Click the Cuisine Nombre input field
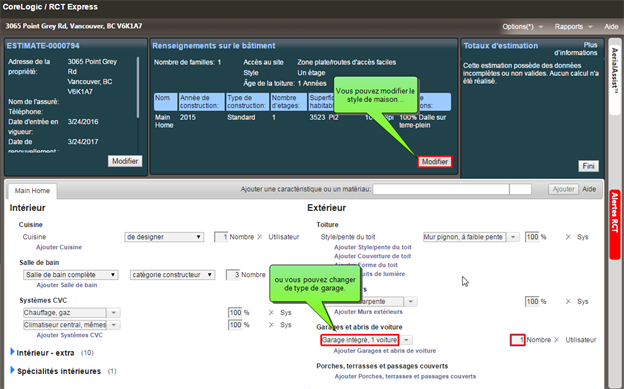The image size is (624, 389). pyautogui.click(x=221, y=237)
